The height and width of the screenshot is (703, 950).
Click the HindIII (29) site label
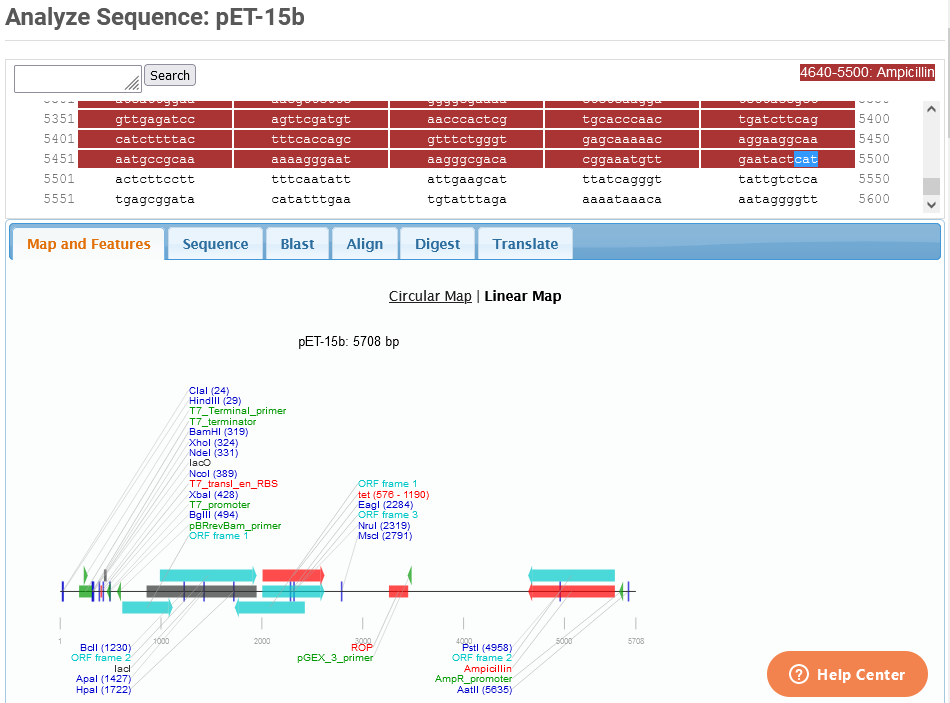[x=215, y=401]
